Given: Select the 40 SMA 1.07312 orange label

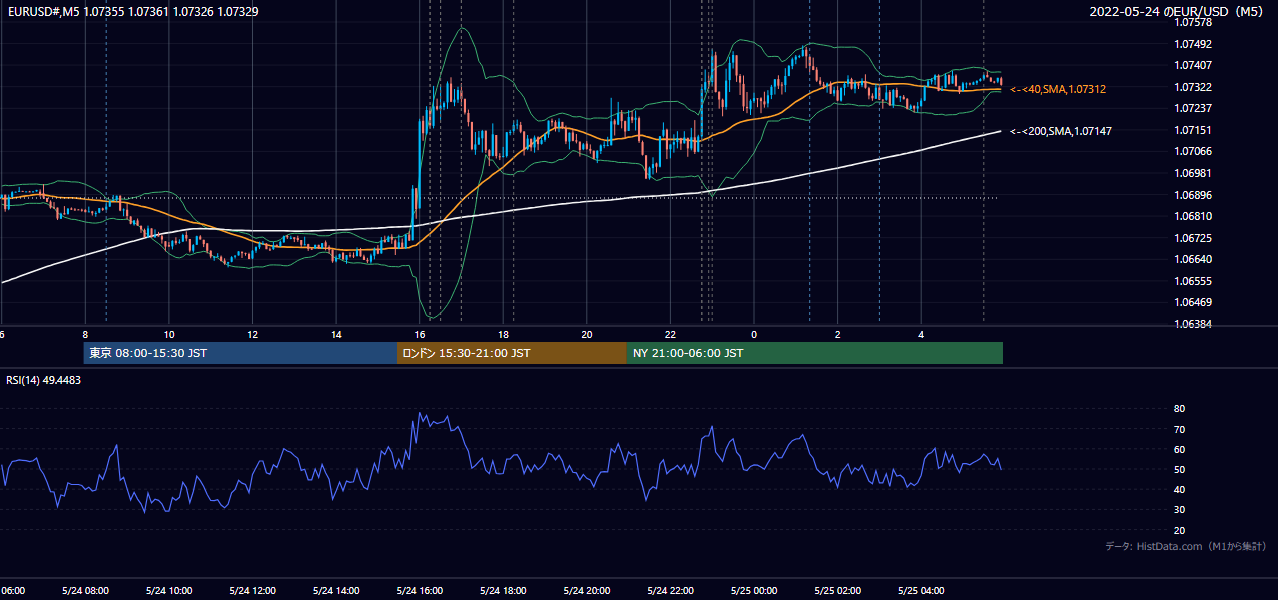Looking at the screenshot, I should [x=1058, y=89].
